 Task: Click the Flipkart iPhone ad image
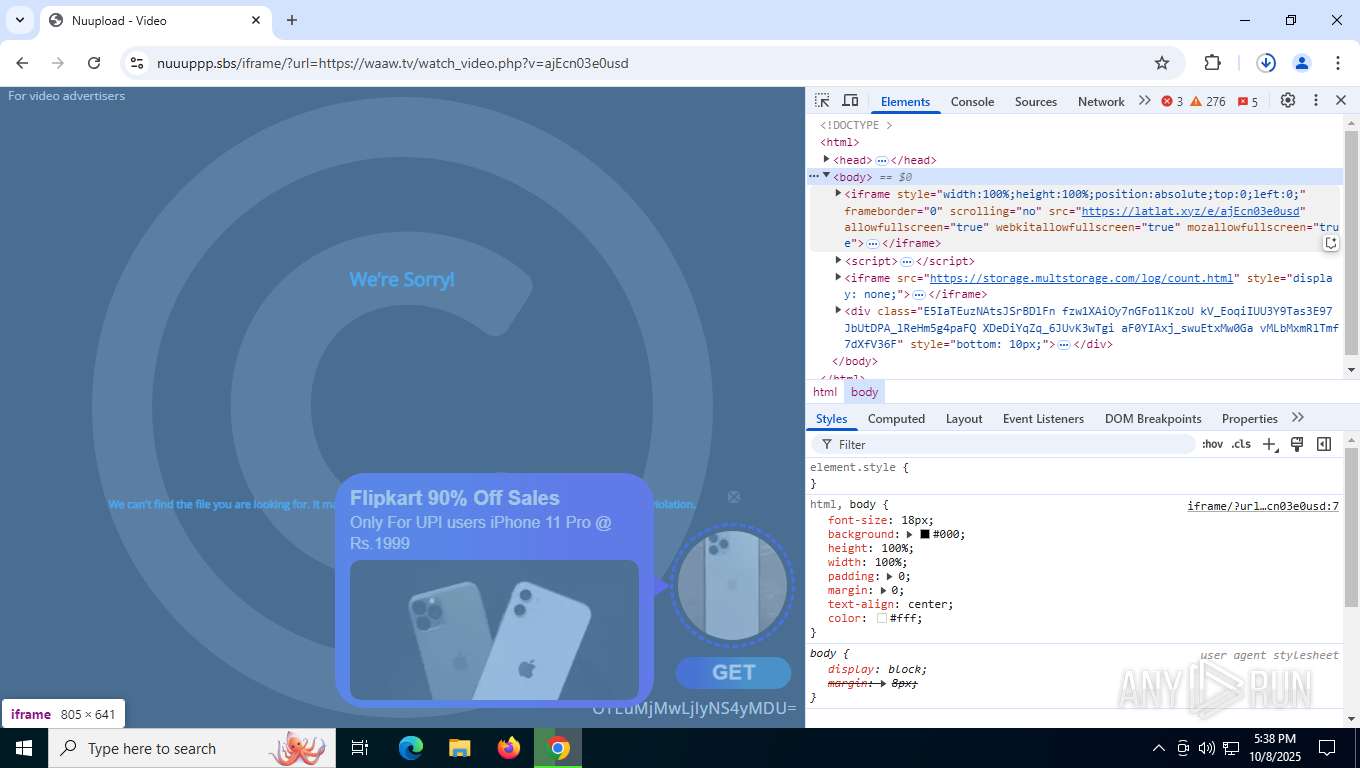(x=494, y=630)
